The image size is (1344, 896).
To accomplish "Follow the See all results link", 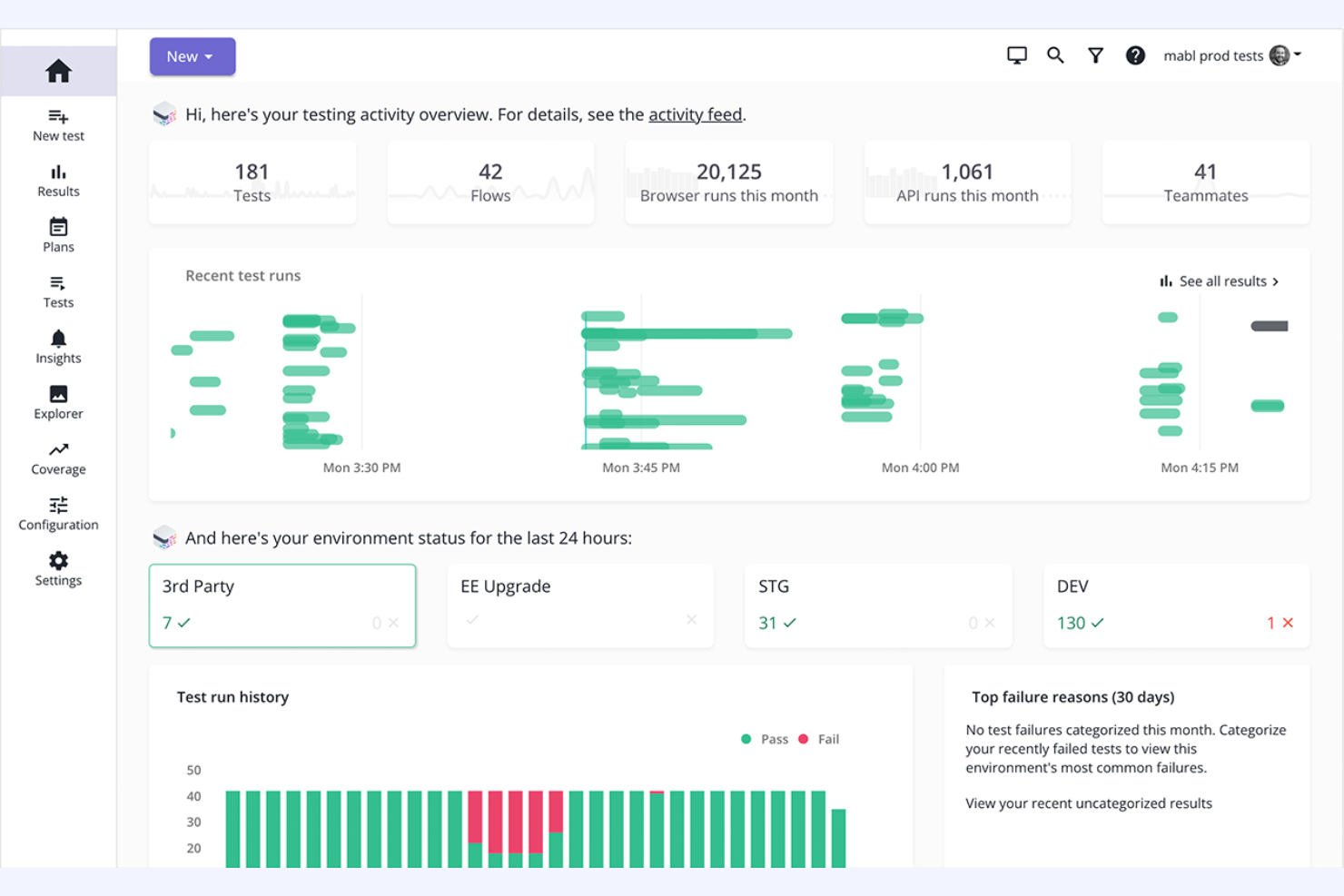I will pyautogui.click(x=1221, y=281).
